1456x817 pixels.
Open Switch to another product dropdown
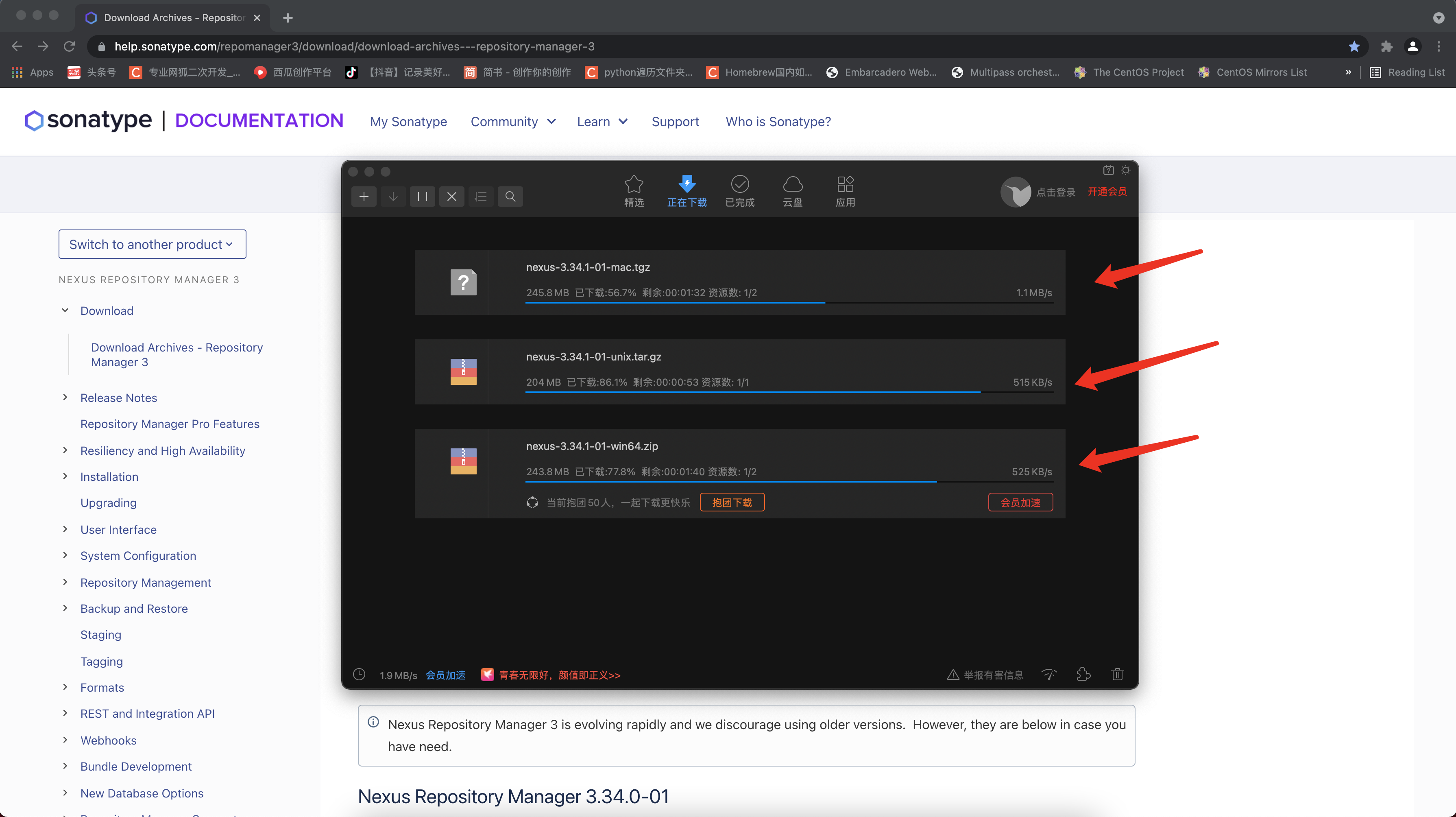point(152,244)
